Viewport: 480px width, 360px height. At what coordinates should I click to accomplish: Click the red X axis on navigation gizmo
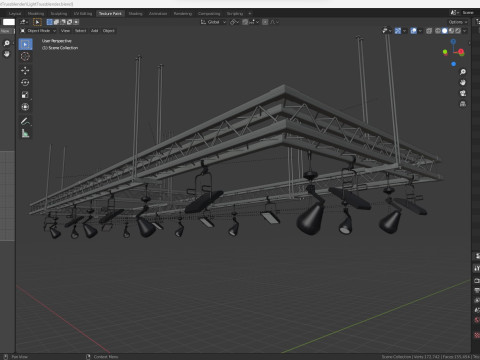461,52
